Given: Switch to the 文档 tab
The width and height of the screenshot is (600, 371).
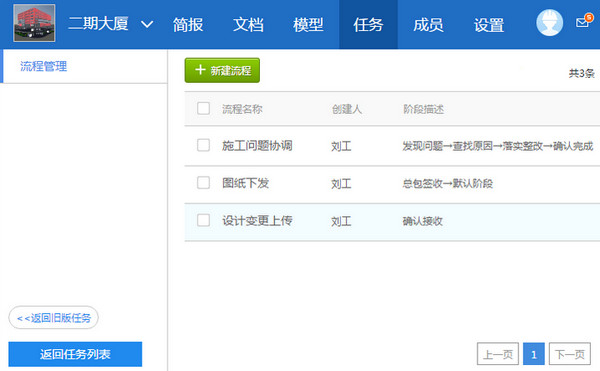Looking at the screenshot, I should [248, 25].
